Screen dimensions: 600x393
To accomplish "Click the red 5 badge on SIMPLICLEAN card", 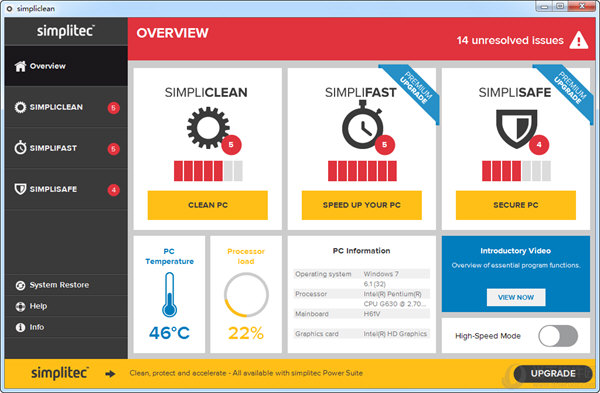I will tap(231, 145).
